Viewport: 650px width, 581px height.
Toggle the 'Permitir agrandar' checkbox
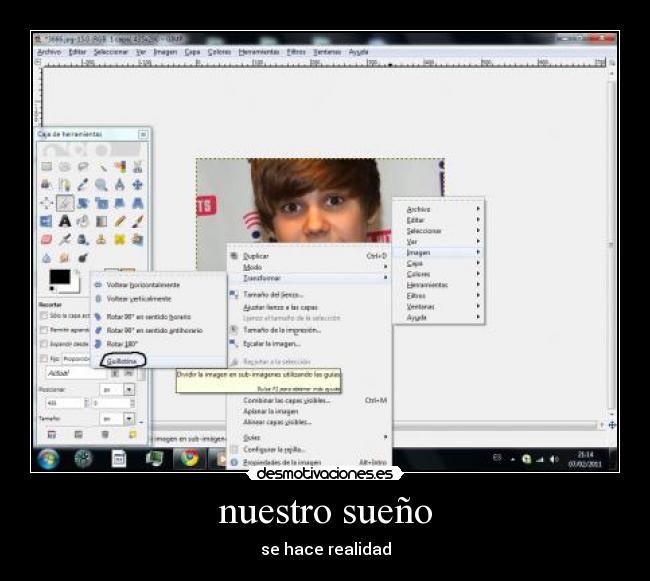coord(44,330)
